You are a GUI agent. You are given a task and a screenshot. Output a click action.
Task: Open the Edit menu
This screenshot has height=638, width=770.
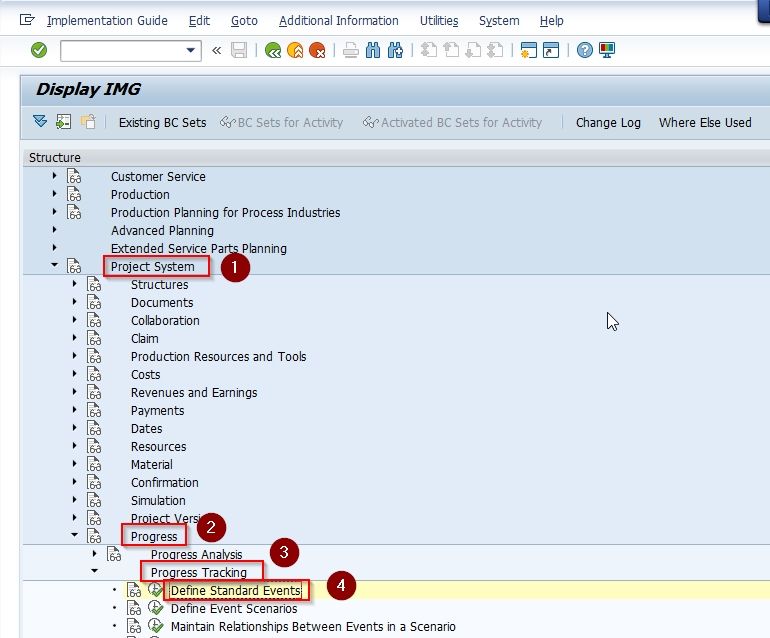(199, 21)
